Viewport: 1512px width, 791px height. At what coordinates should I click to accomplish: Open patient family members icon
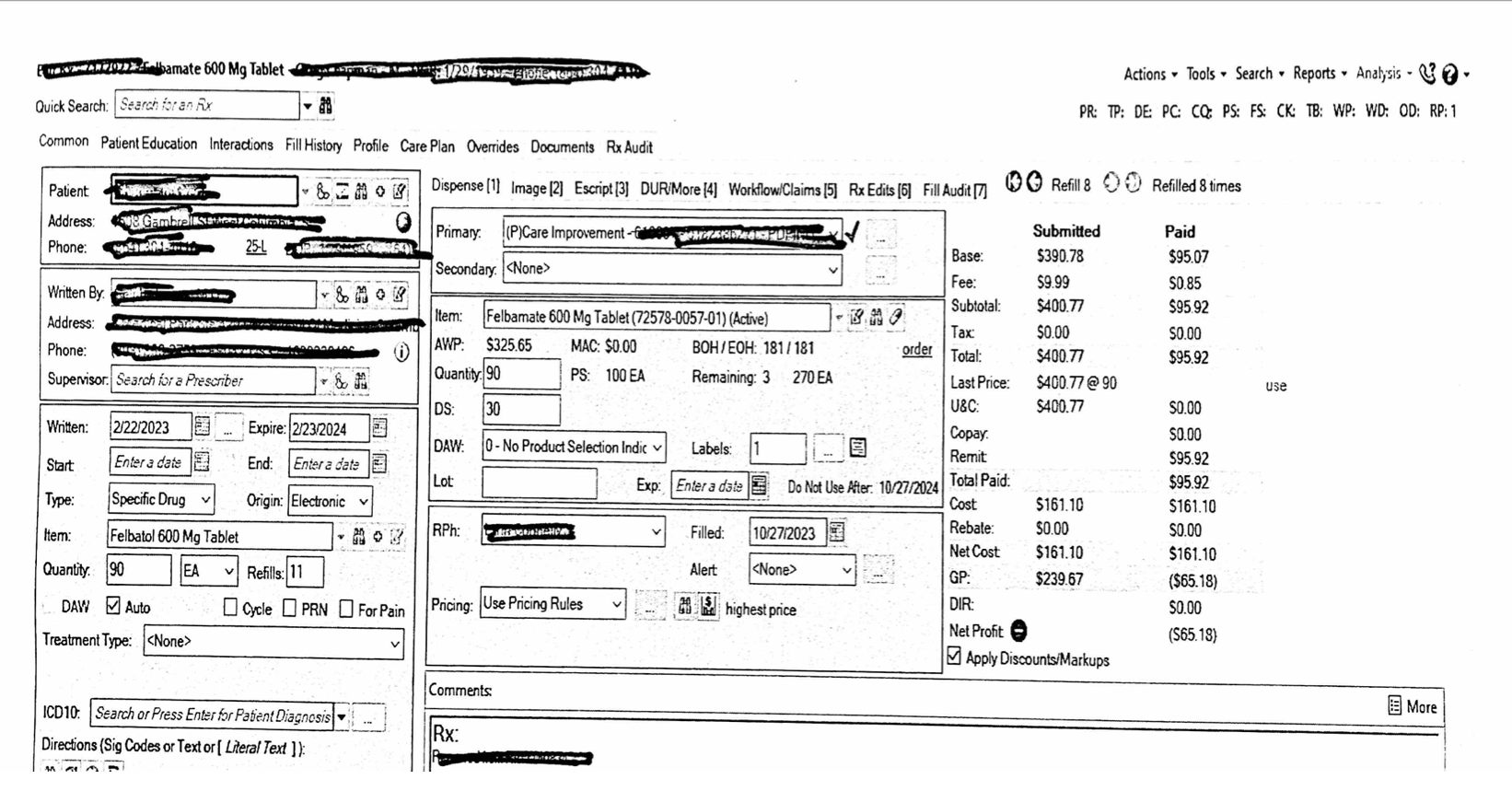click(322, 192)
